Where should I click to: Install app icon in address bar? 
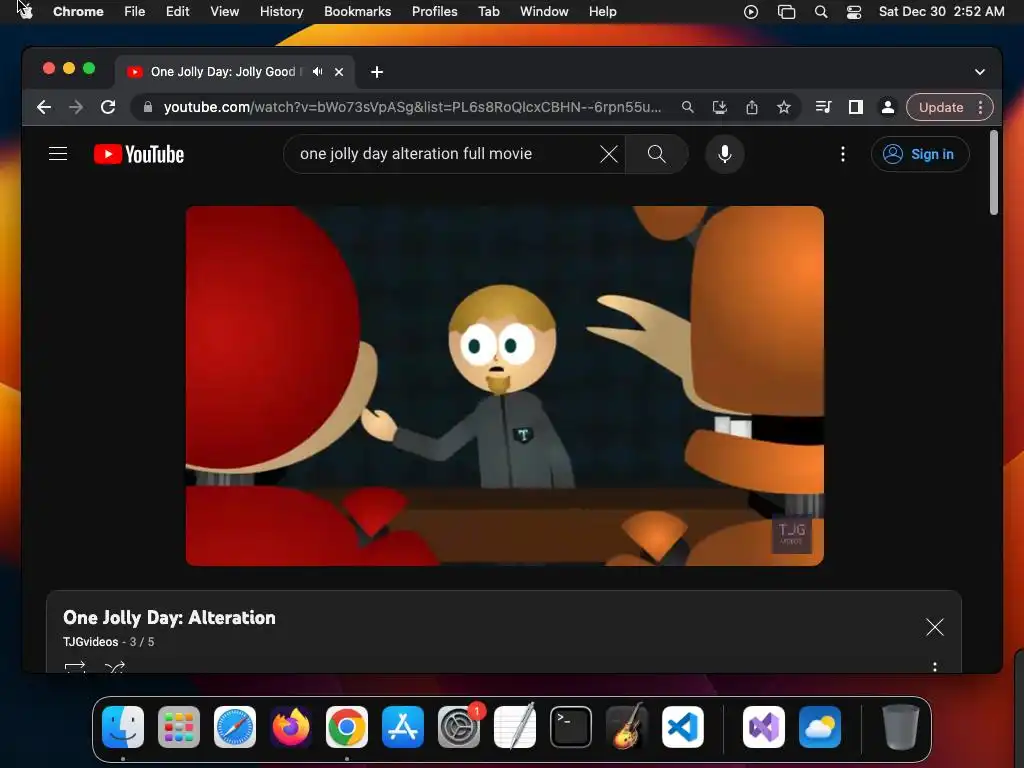coord(719,107)
